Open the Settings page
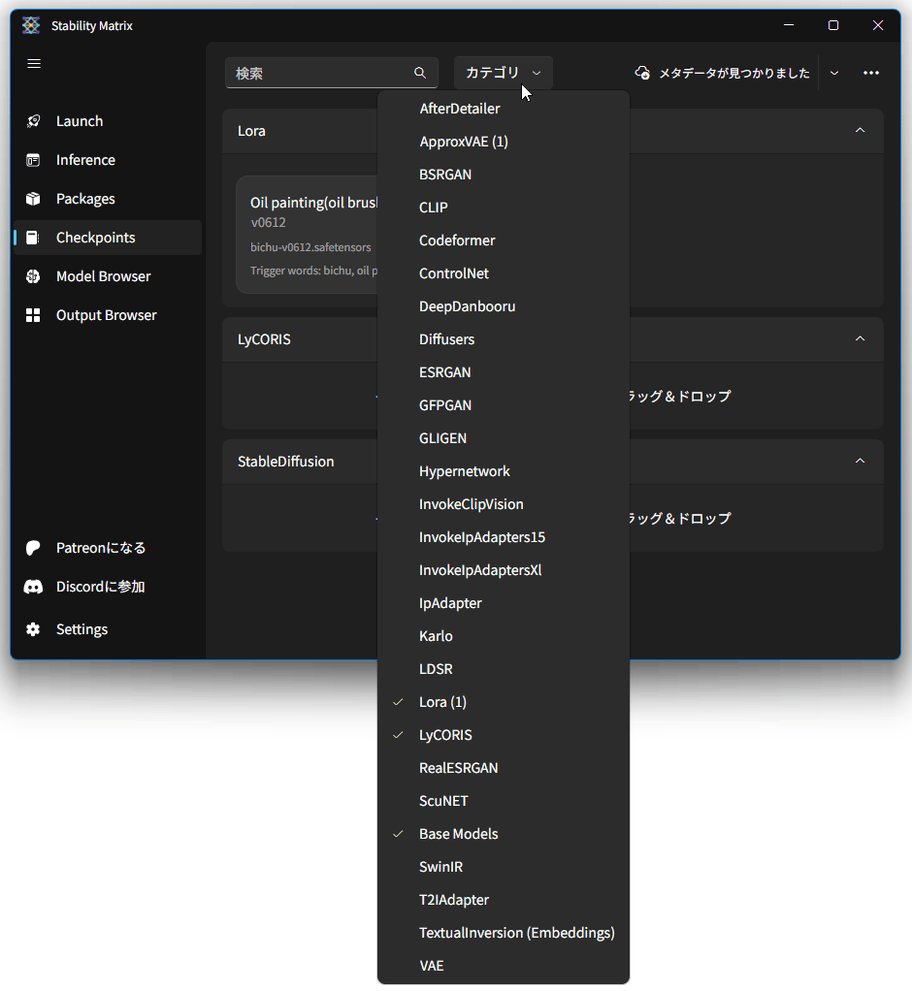Image resolution: width=912 pixels, height=991 pixels. pyautogui.click(x=108, y=629)
